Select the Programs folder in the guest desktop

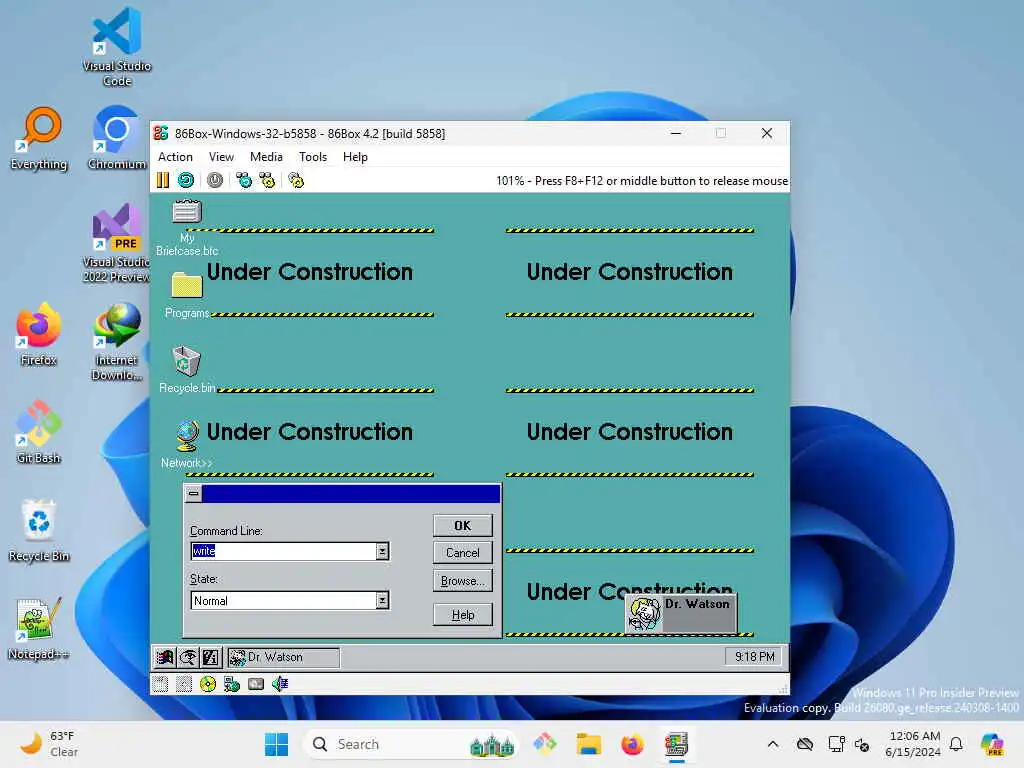tap(187, 285)
